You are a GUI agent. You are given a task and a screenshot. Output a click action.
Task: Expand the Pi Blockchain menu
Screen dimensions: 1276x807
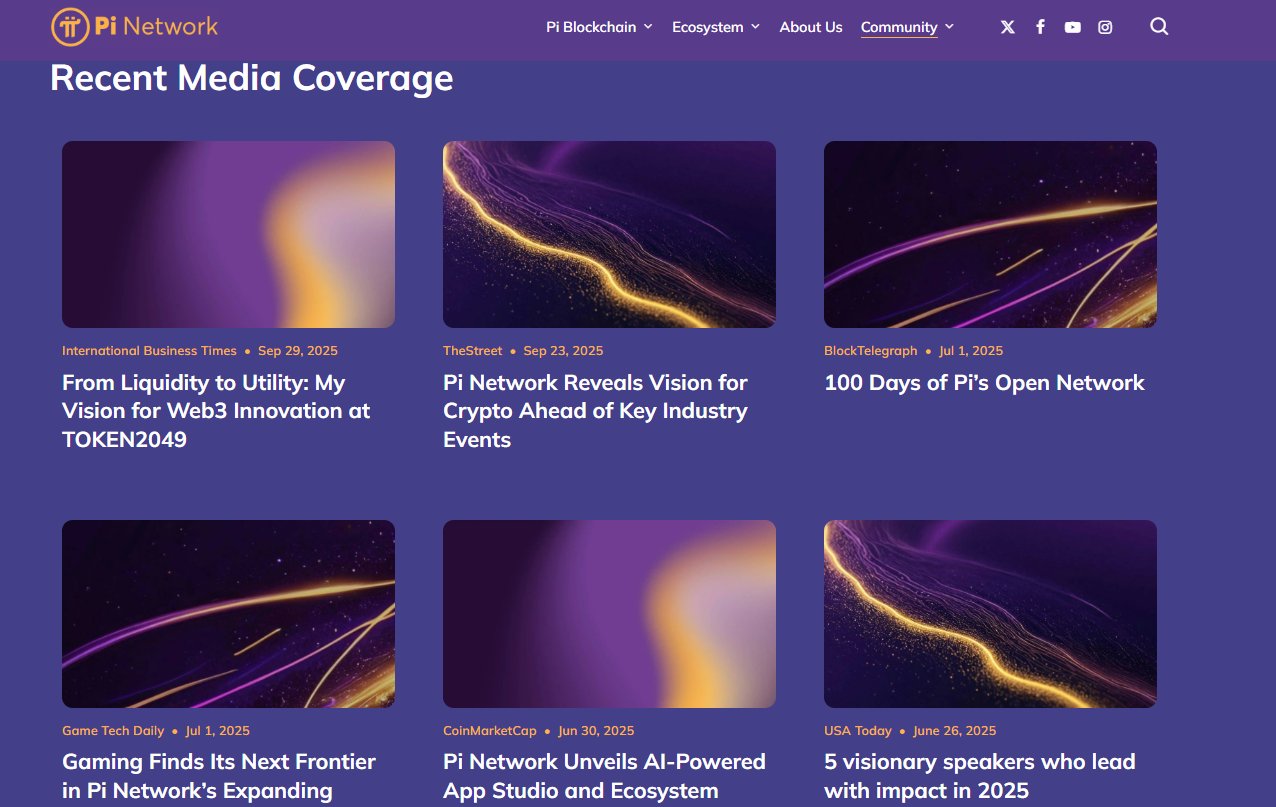point(599,27)
